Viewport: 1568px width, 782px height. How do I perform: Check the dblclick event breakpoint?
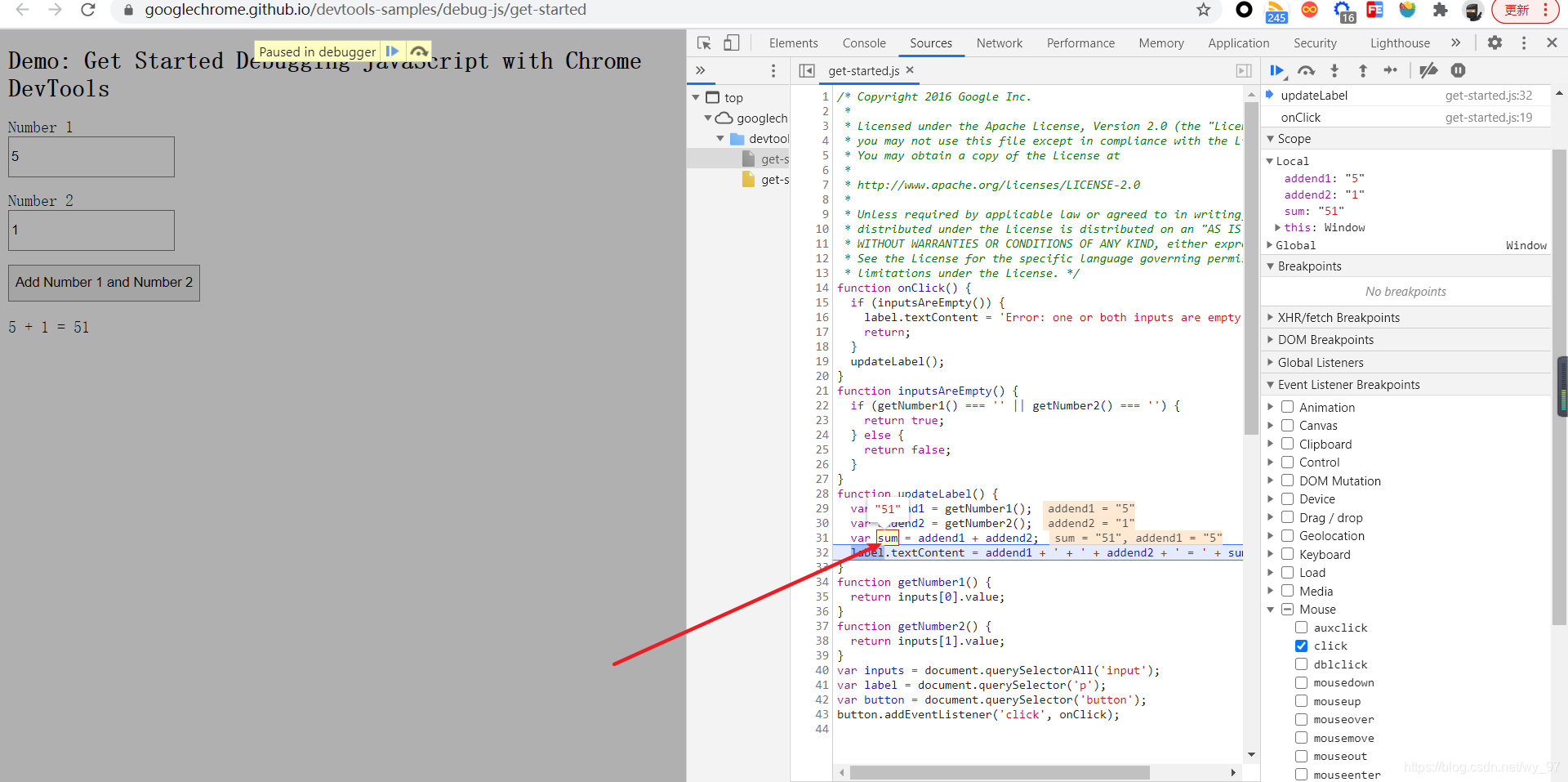point(1302,665)
